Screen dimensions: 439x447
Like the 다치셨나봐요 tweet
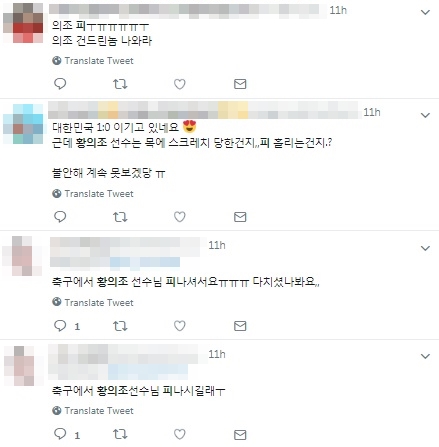[x=180, y=326]
